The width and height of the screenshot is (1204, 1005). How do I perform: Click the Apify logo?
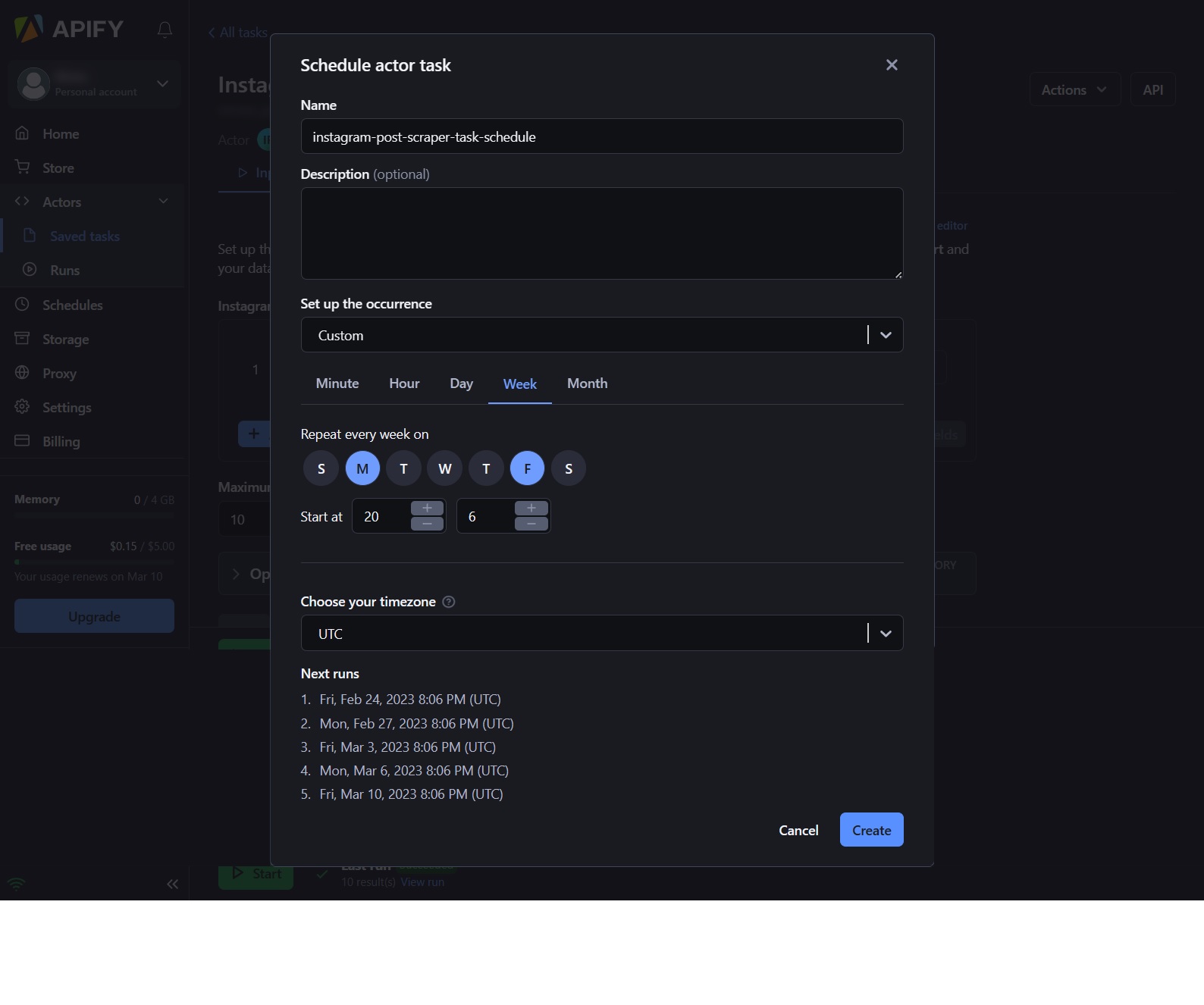point(69,29)
